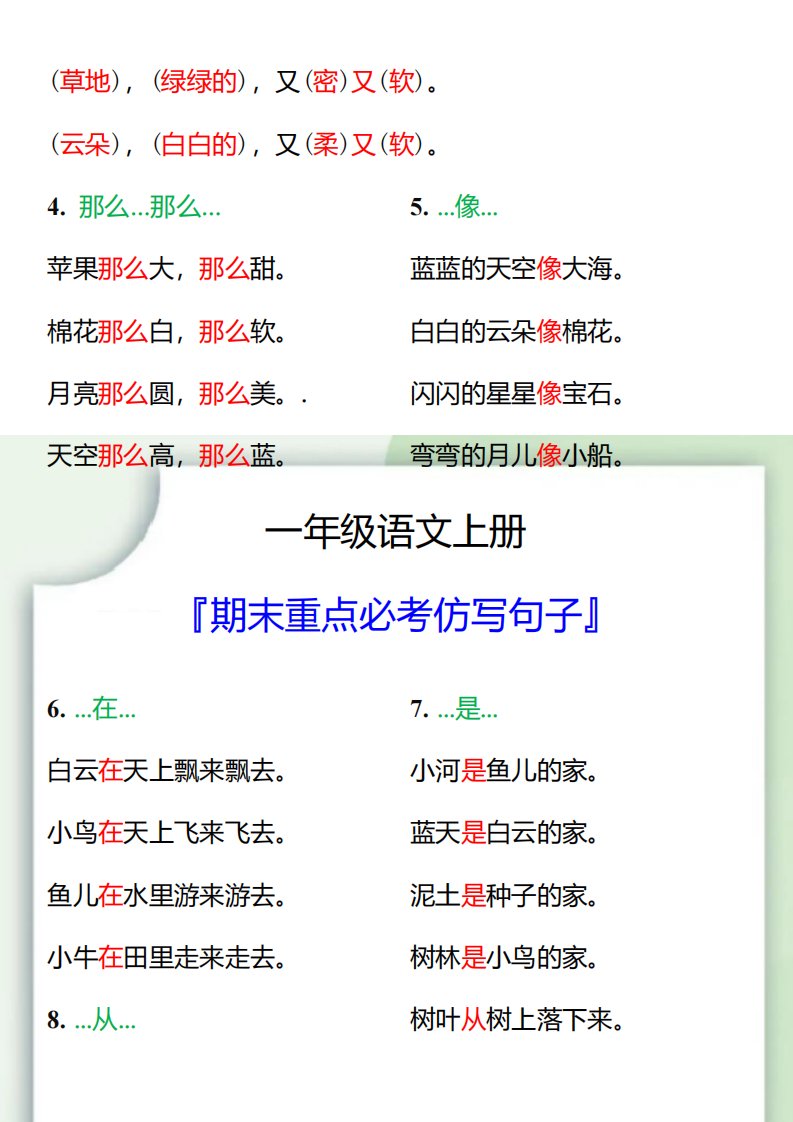
Task: Click section heading 5. ...像...
Action: (x=454, y=208)
